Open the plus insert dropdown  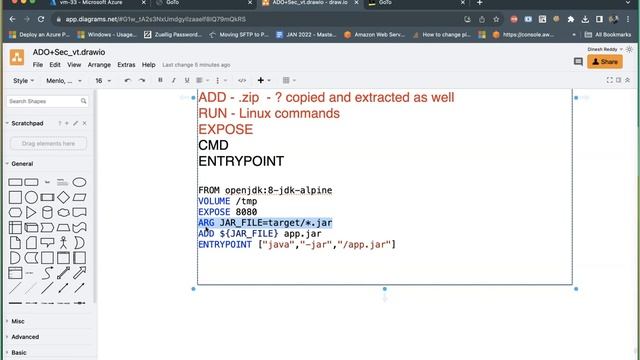point(264,80)
